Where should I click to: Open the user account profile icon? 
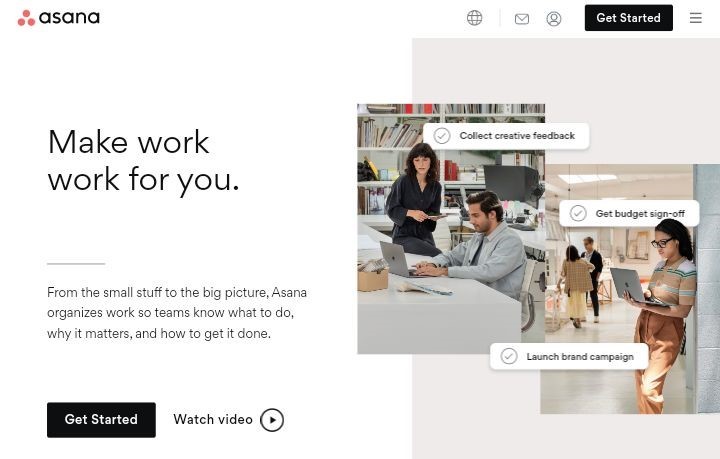(554, 19)
